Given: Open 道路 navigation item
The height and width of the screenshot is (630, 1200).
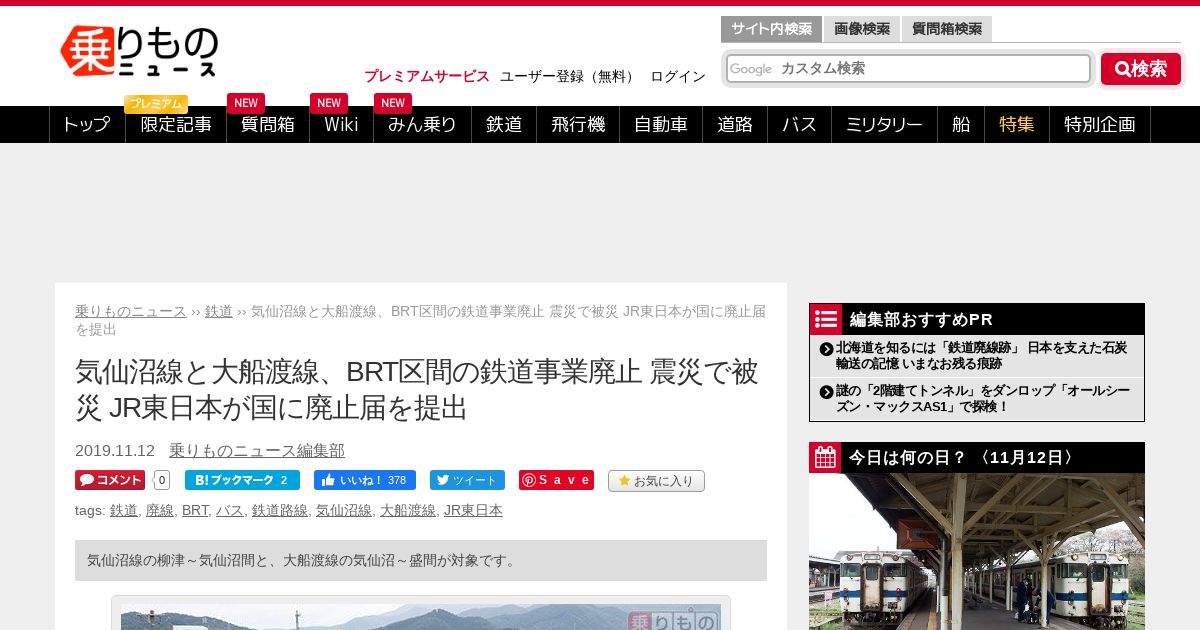Looking at the screenshot, I should (x=735, y=125).
